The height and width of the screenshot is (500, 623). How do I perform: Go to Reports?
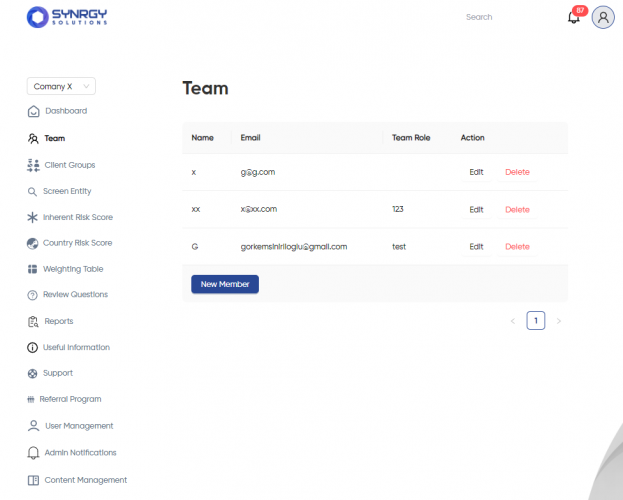(58, 321)
